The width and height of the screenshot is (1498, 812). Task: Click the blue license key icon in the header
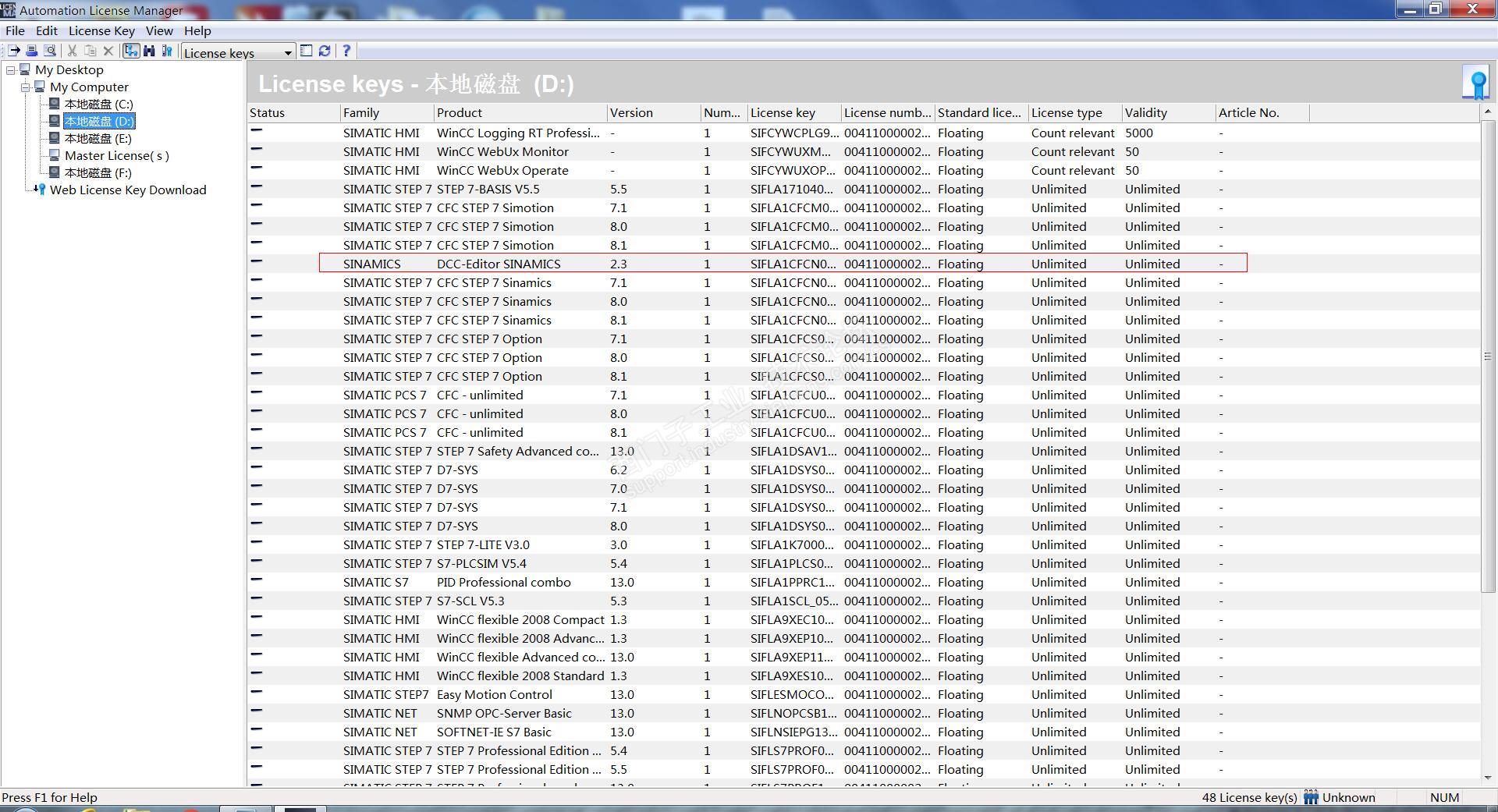pos(1476,83)
